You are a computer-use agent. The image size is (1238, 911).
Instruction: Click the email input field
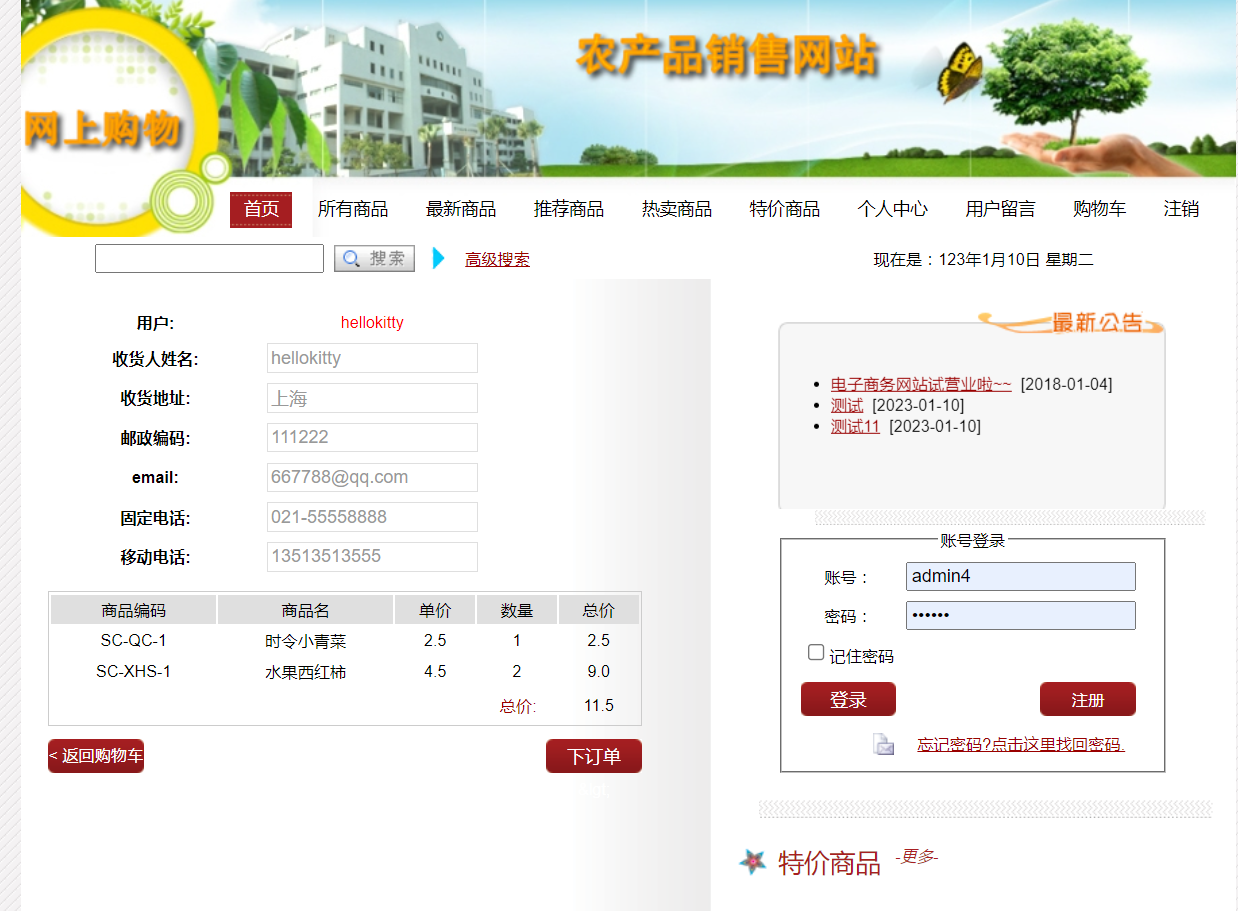[372, 477]
